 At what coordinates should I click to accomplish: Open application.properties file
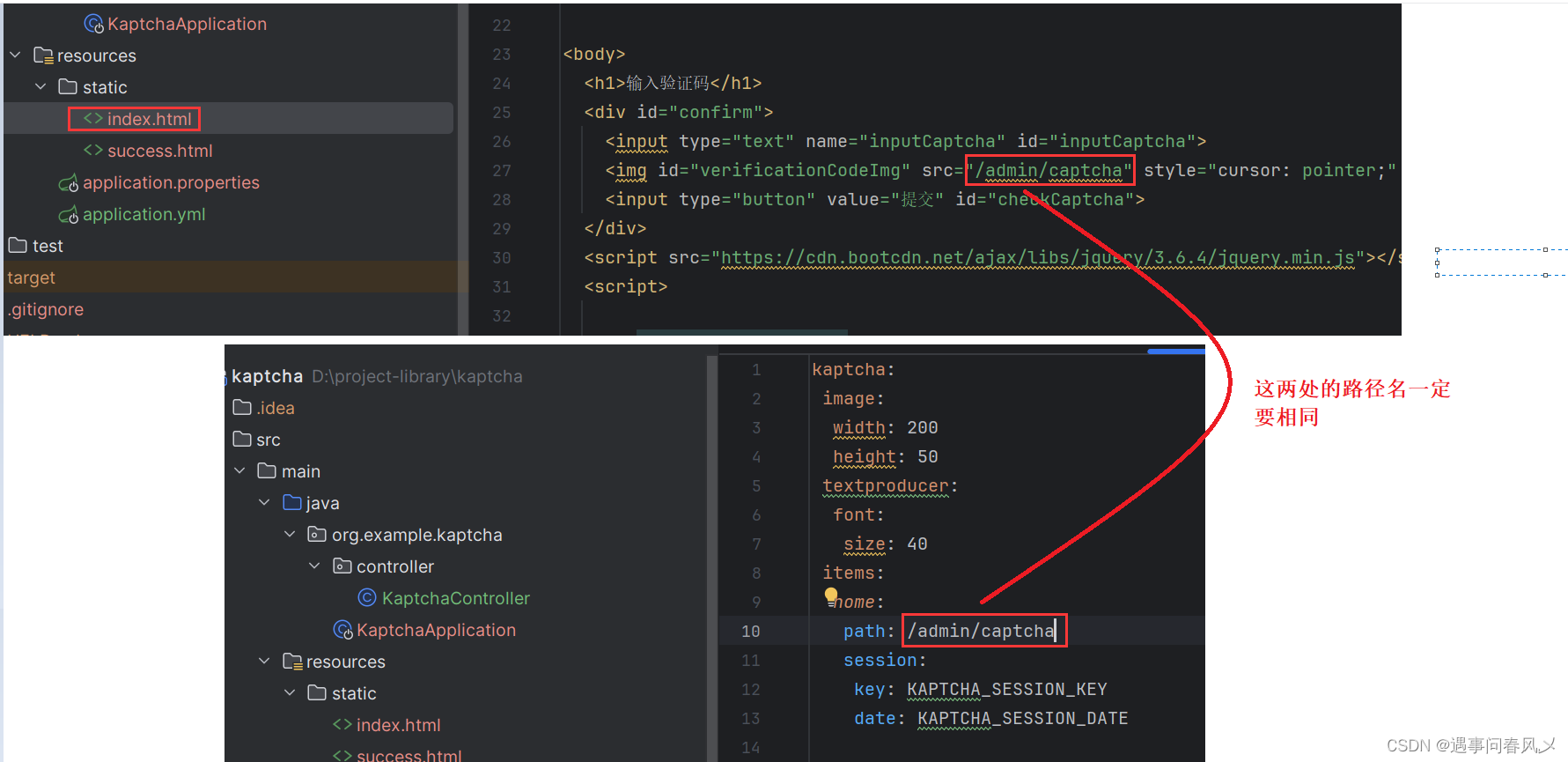point(171,182)
